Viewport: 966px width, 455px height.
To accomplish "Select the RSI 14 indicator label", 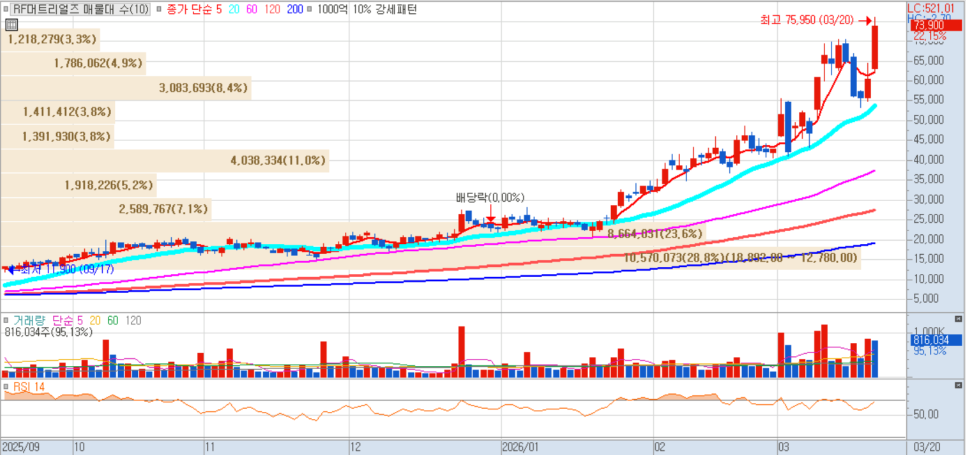I will click(28, 386).
